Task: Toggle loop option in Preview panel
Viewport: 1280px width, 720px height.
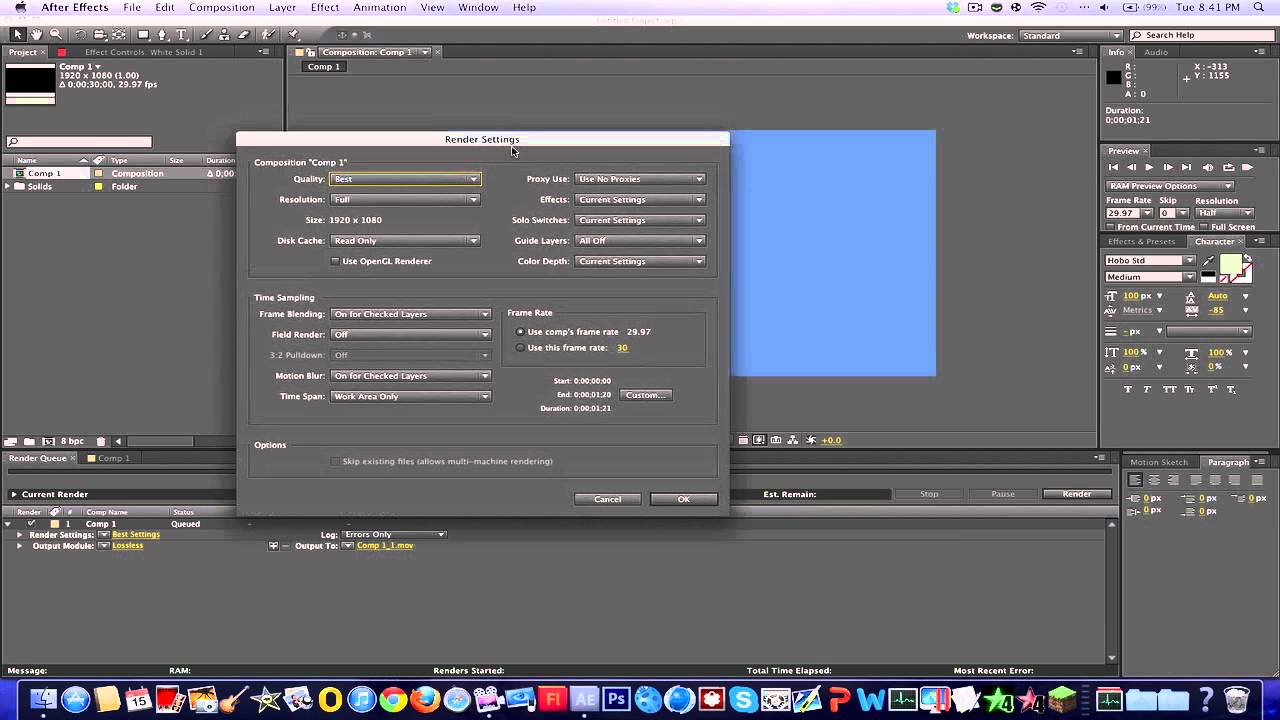Action: (1228, 167)
